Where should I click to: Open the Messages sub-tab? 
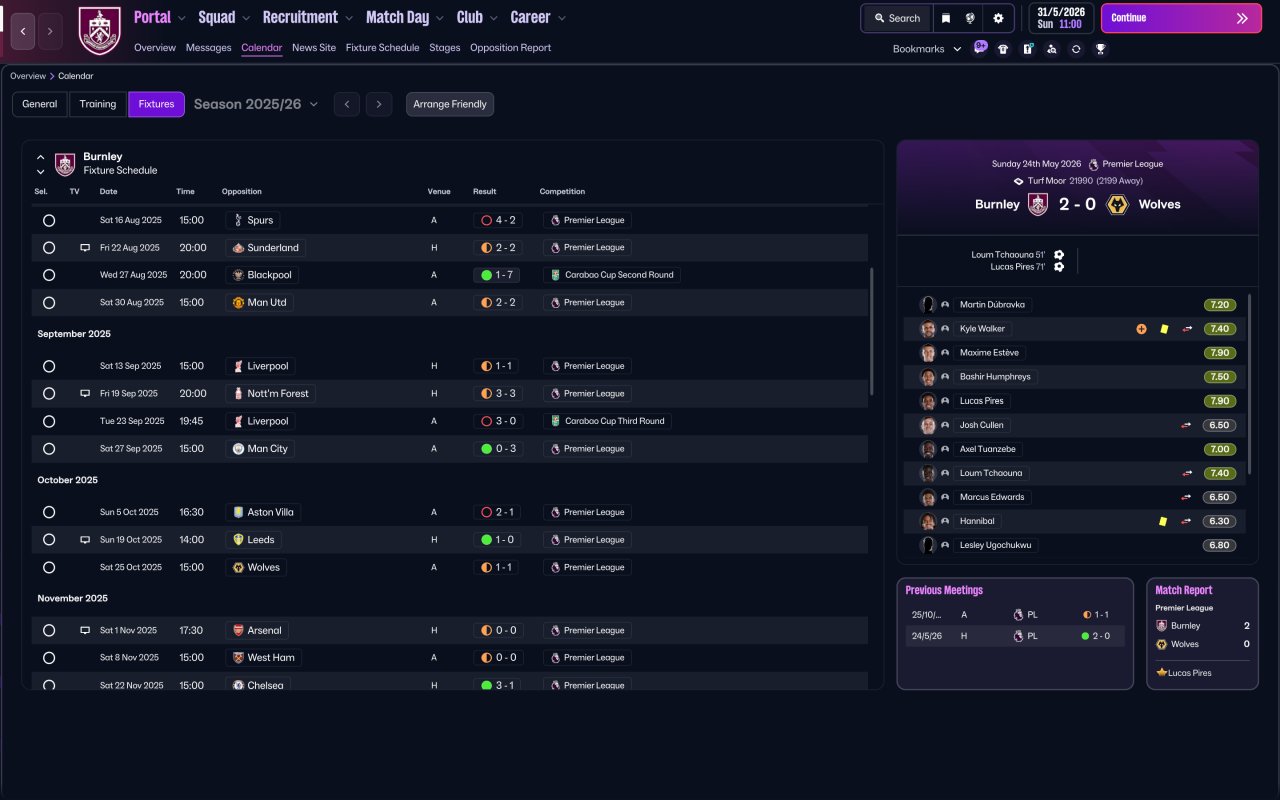point(208,48)
